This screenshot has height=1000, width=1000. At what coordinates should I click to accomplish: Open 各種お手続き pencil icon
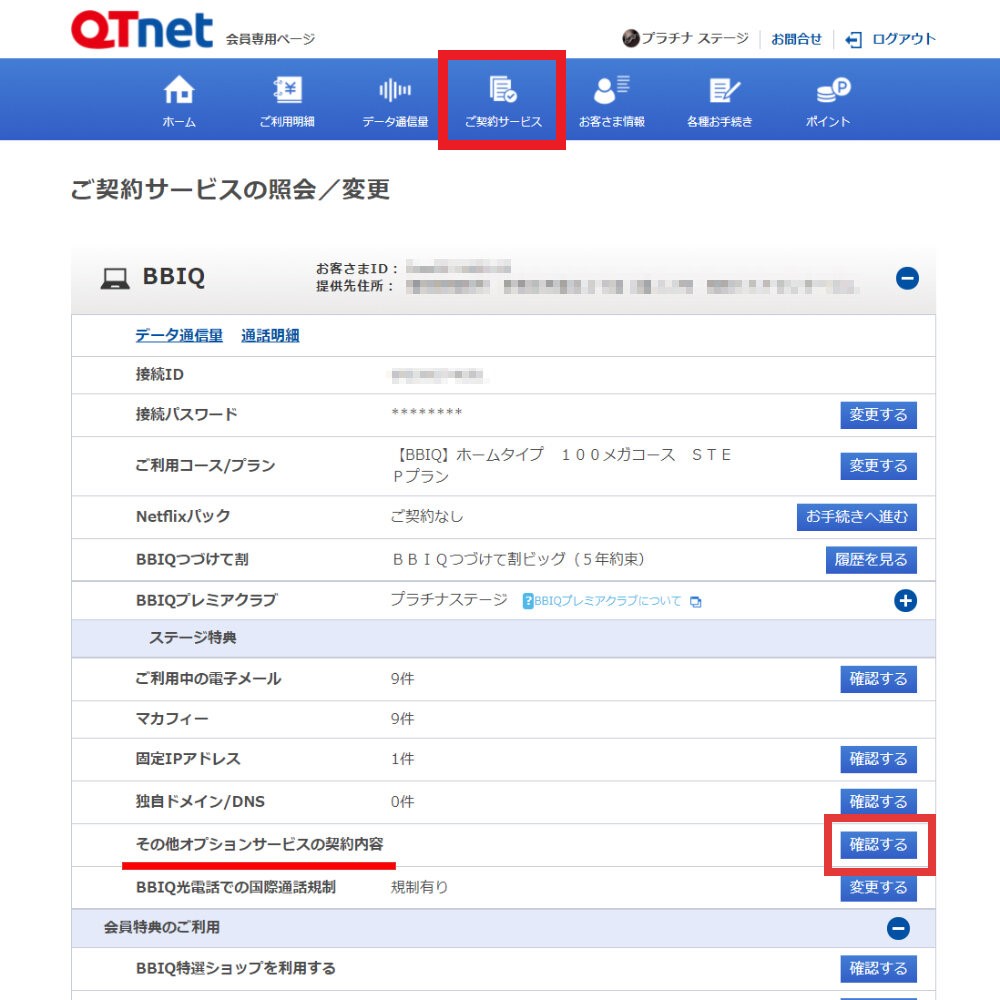[724, 90]
